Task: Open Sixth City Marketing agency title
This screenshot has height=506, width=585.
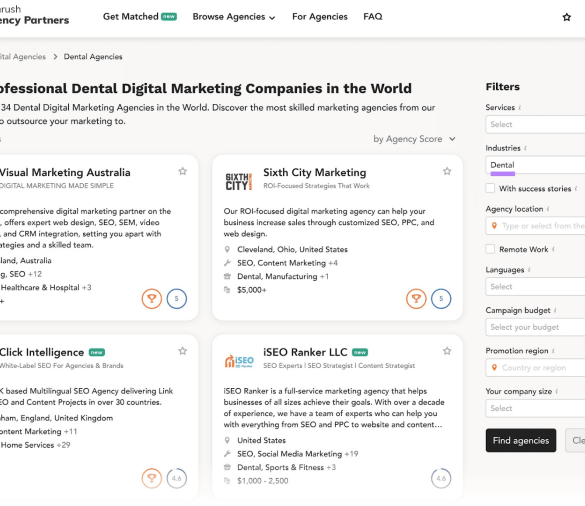Action: 315,172
